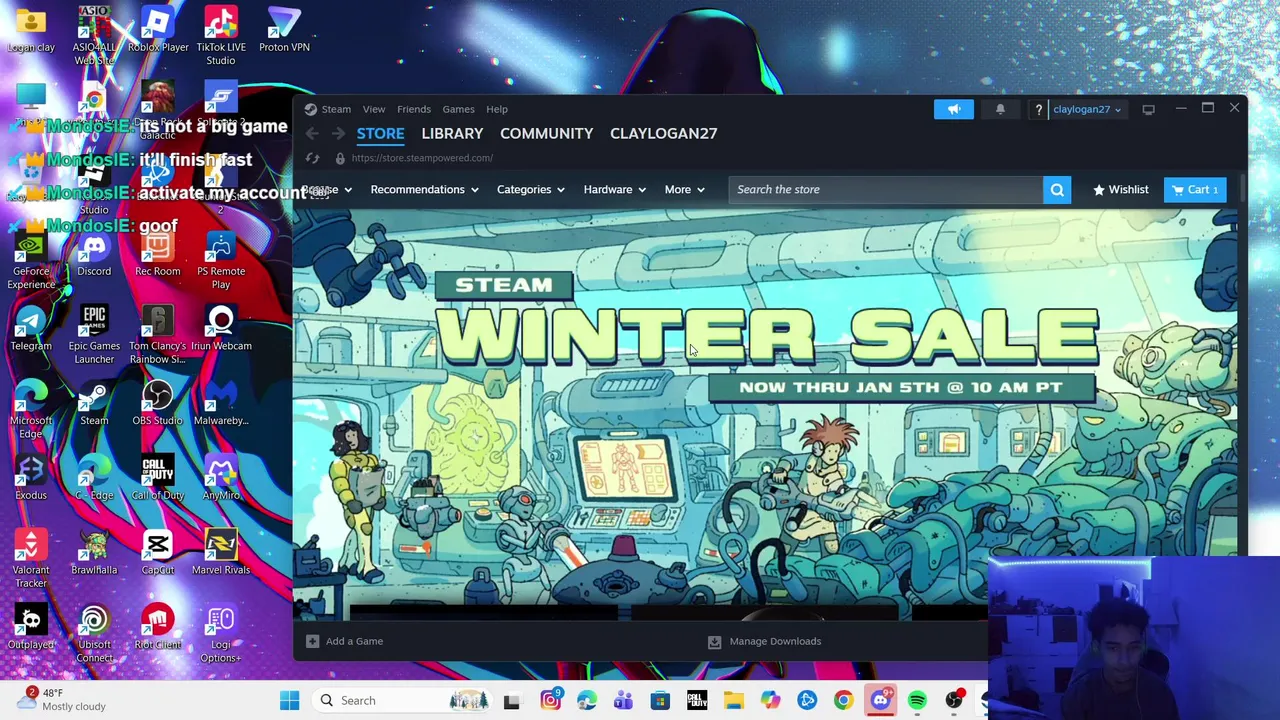
Task: Open the weather widget showing 48°F
Action: (60, 699)
